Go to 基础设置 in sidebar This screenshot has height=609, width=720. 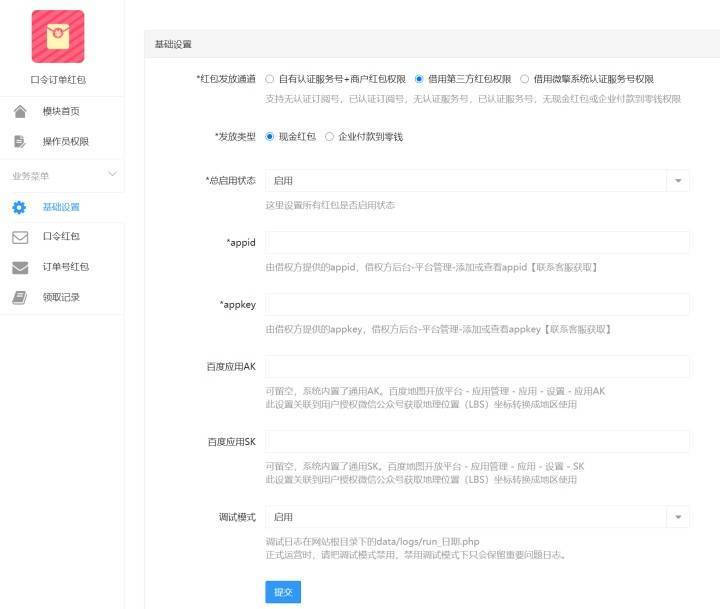pos(61,207)
